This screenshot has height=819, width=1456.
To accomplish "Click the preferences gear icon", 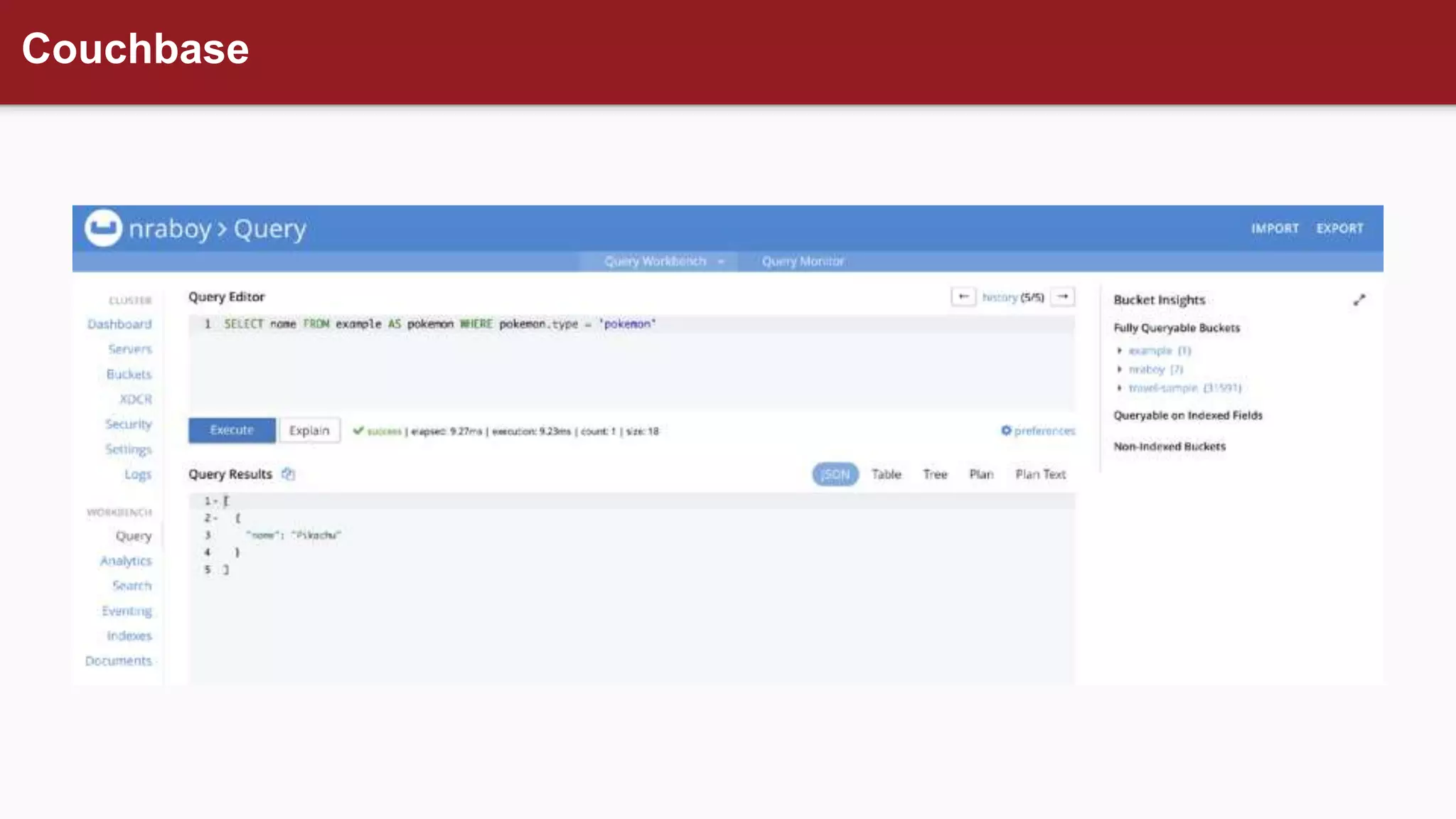I will pos(1006,430).
